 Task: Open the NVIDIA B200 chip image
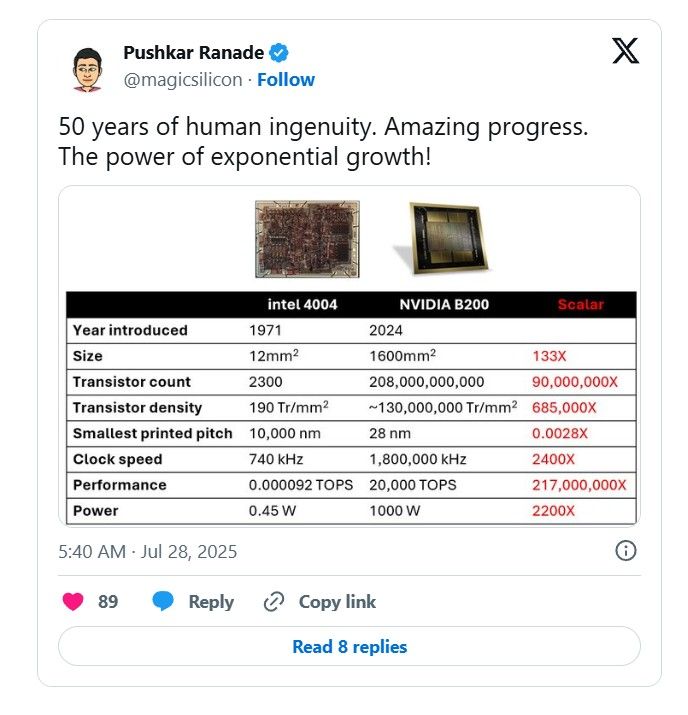click(443, 238)
